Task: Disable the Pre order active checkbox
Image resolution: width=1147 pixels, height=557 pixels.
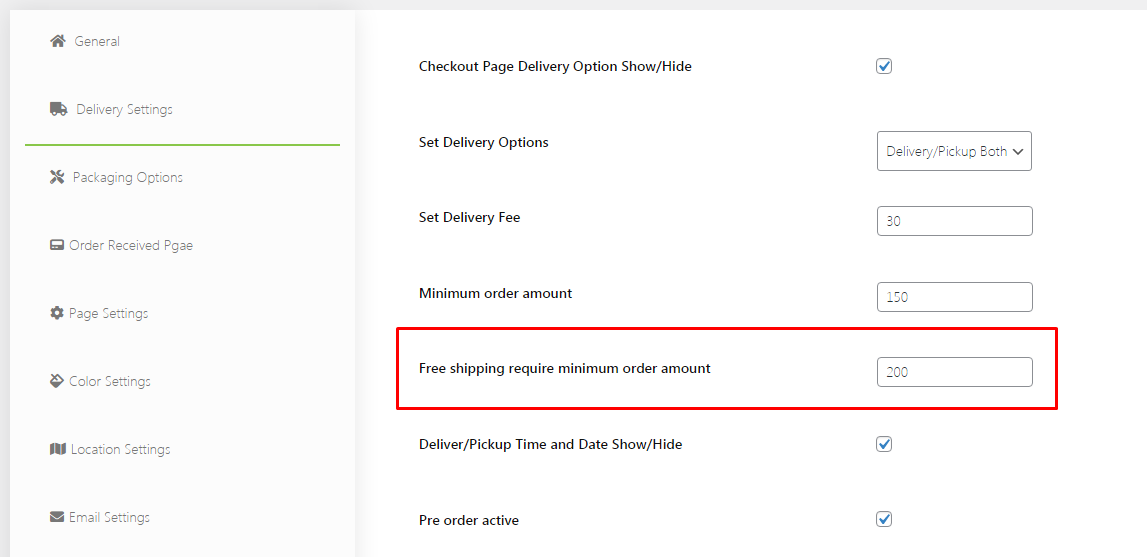Action: [x=884, y=519]
